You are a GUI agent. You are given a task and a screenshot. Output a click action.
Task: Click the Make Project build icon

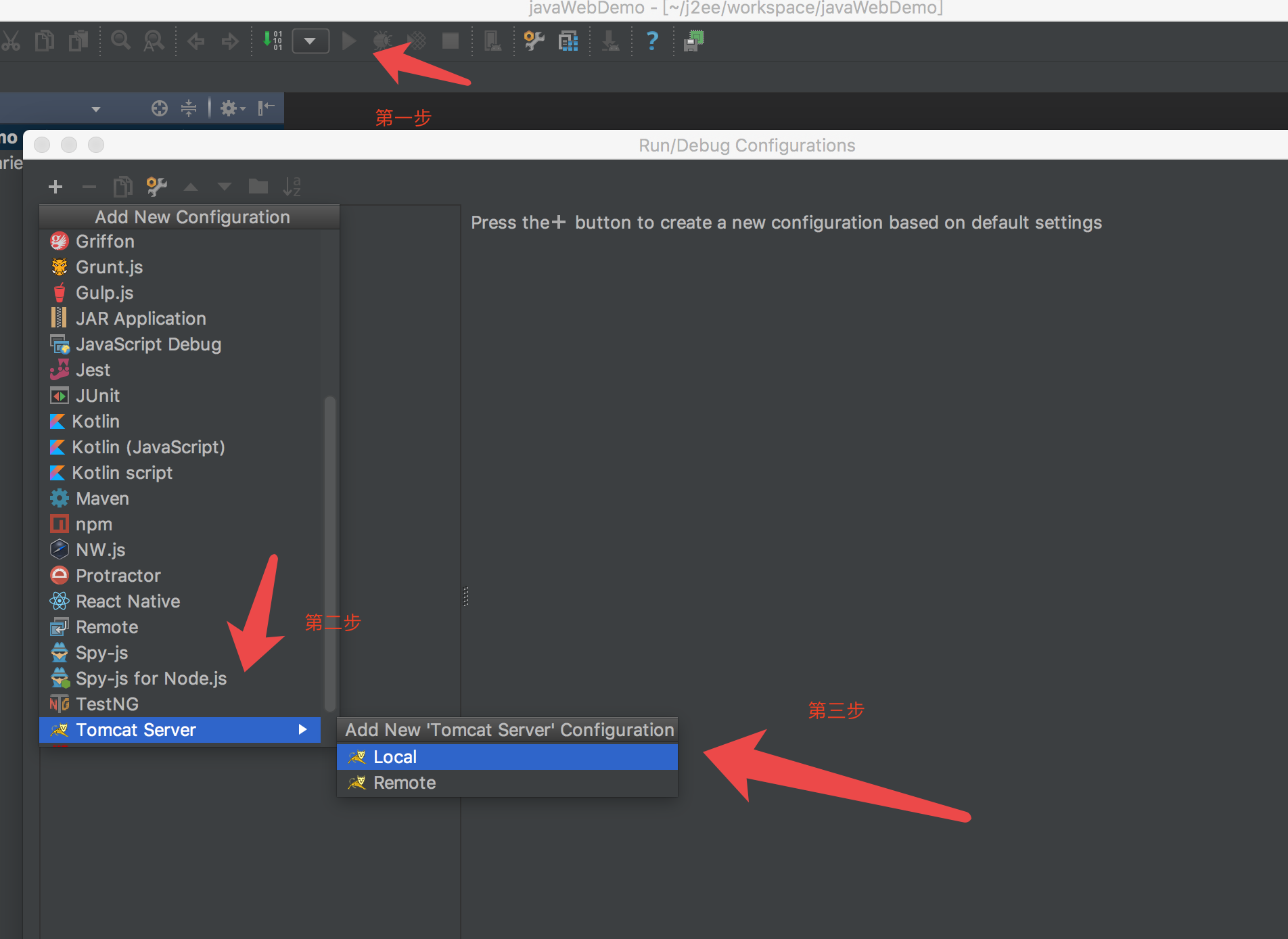tap(273, 41)
